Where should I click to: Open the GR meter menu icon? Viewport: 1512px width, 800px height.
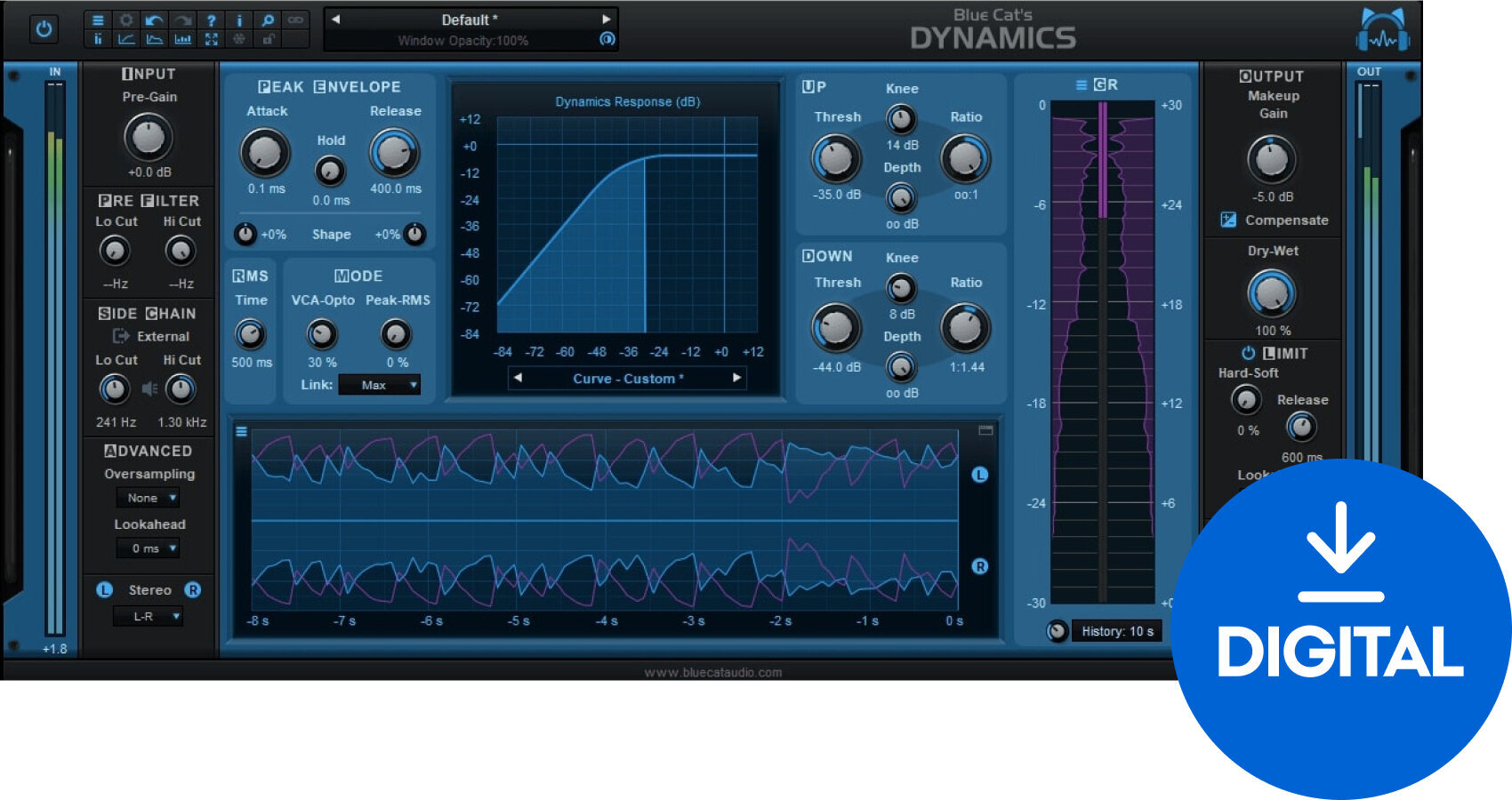pos(1081,84)
